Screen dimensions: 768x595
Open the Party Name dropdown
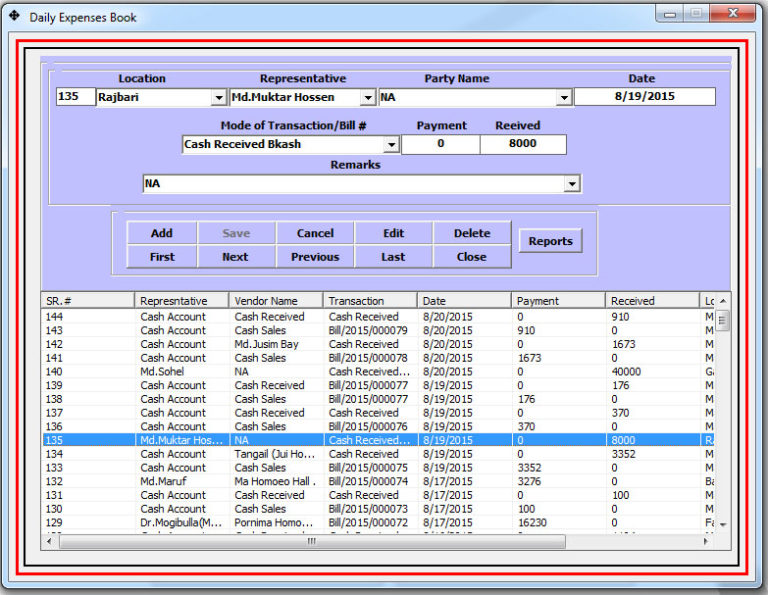click(x=564, y=98)
